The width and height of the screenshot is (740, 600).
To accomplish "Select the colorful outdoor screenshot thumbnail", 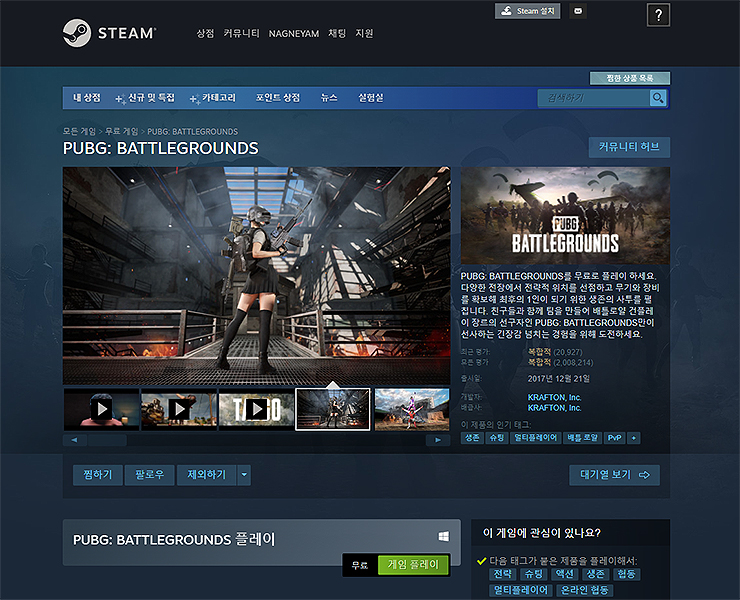I will [412, 409].
